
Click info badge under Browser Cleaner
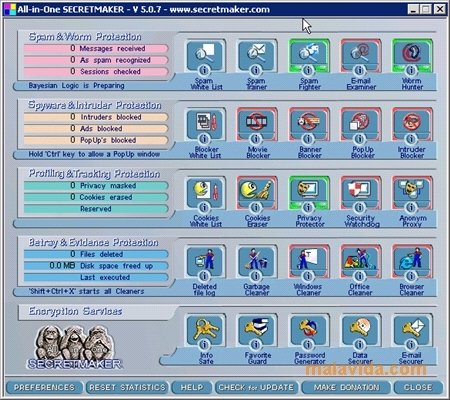[411, 276]
